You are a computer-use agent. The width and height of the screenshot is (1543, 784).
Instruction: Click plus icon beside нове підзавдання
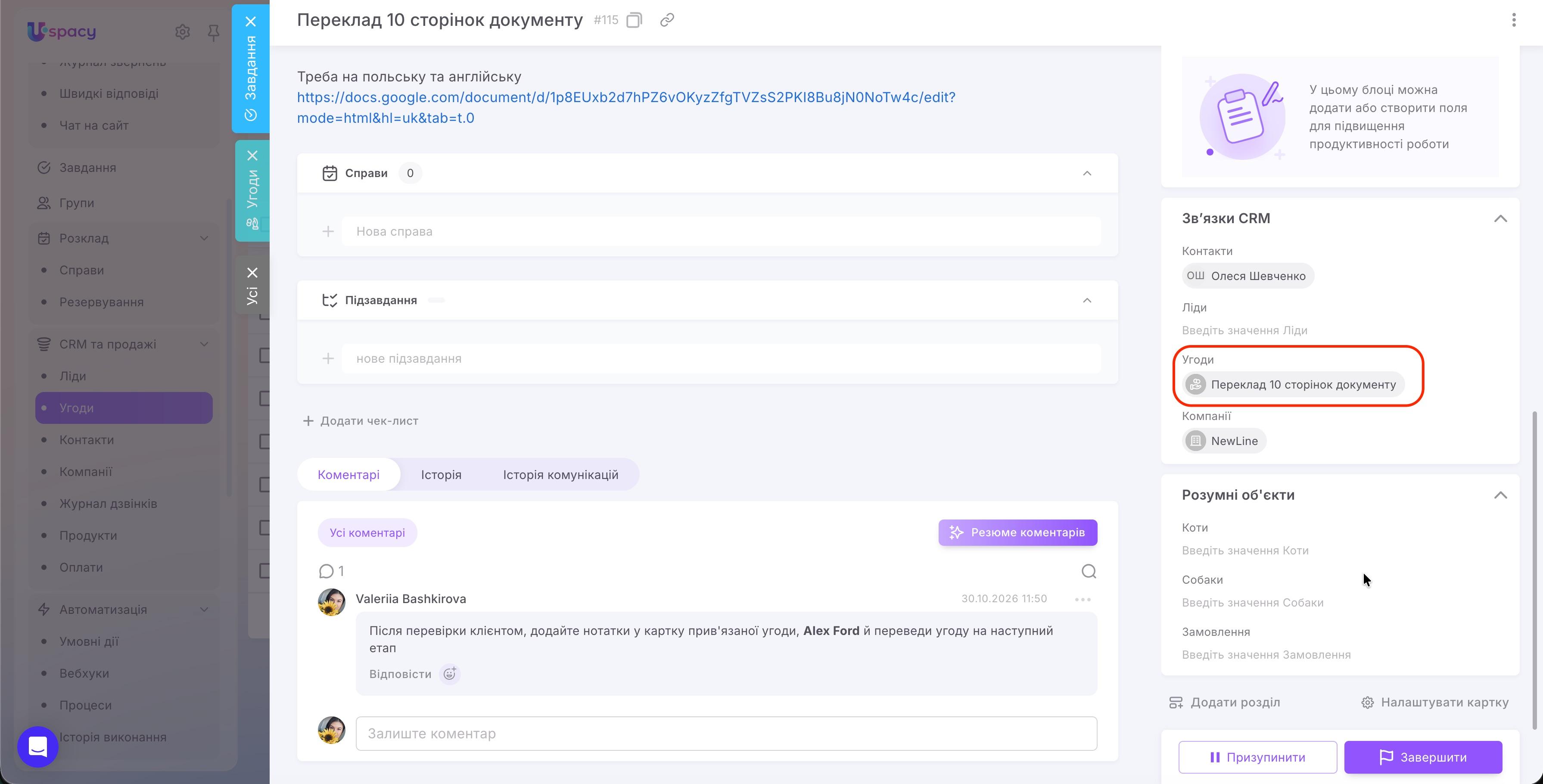[328, 359]
